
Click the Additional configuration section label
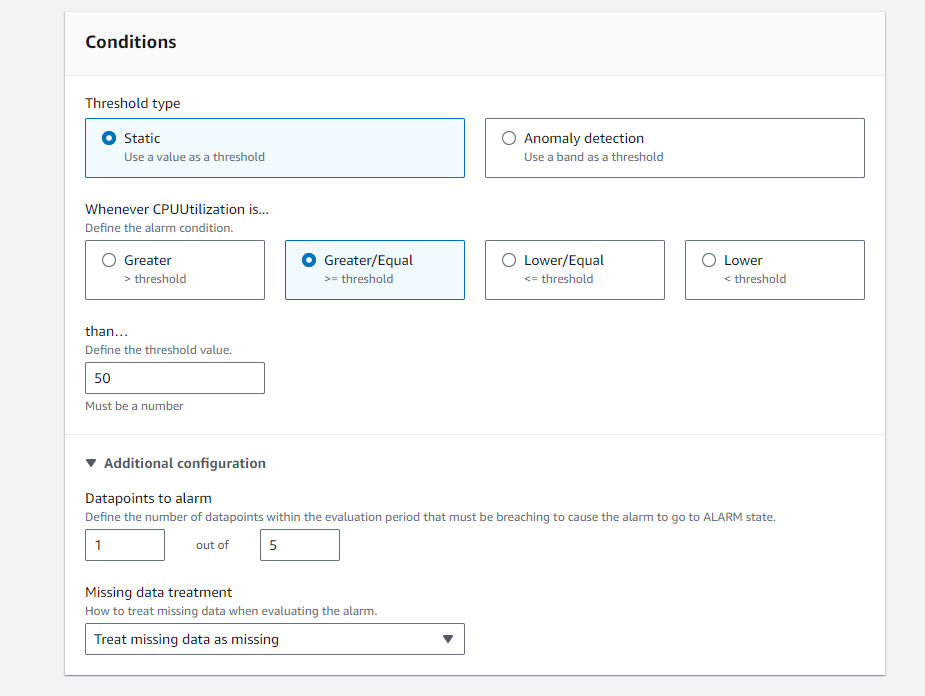tap(185, 463)
